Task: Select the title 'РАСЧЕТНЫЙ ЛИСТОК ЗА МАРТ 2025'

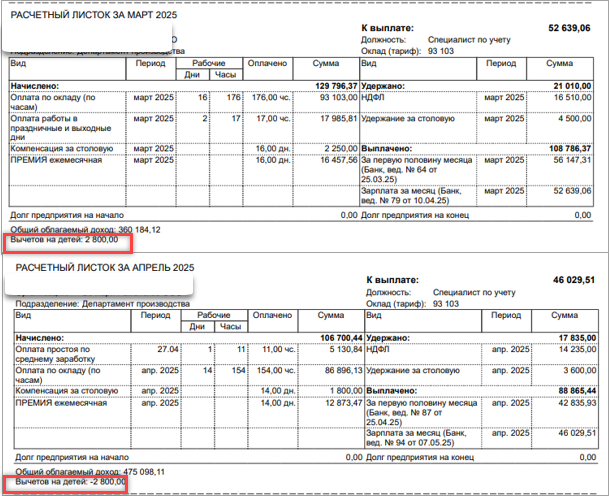Action: (x=94, y=15)
